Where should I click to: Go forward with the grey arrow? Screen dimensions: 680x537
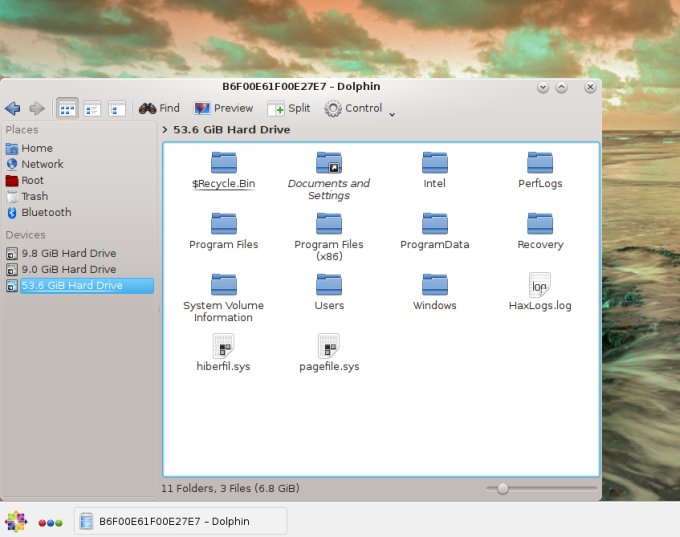tap(37, 108)
